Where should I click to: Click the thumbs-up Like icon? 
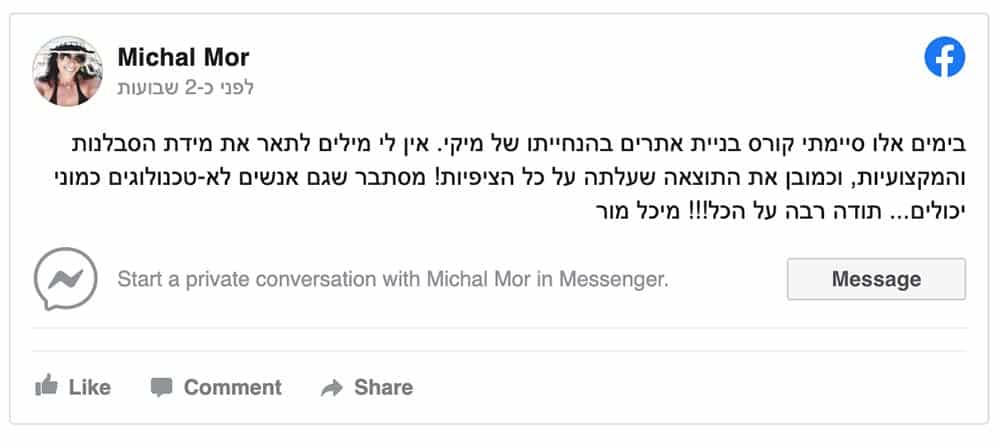[45, 386]
